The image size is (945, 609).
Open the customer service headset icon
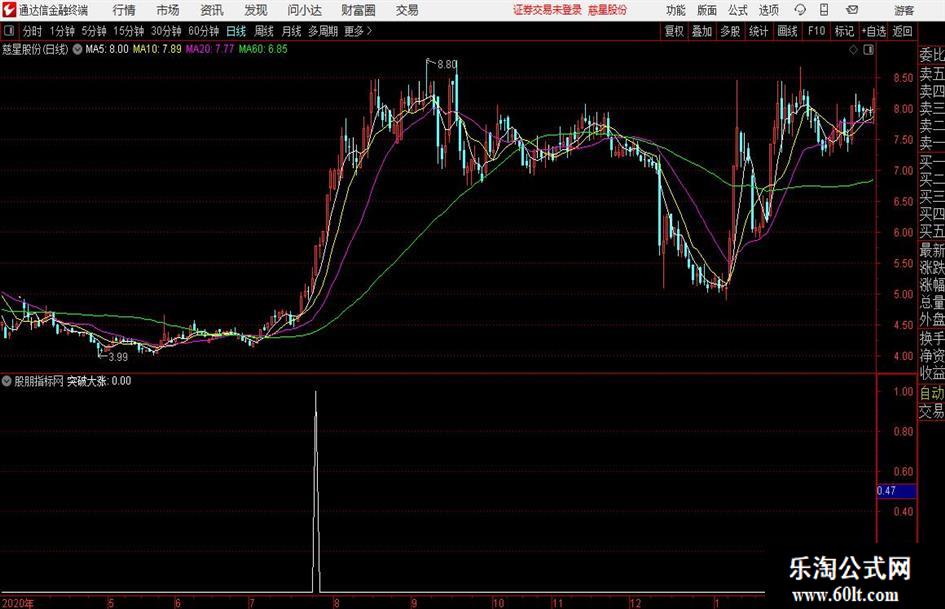point(800,10)
